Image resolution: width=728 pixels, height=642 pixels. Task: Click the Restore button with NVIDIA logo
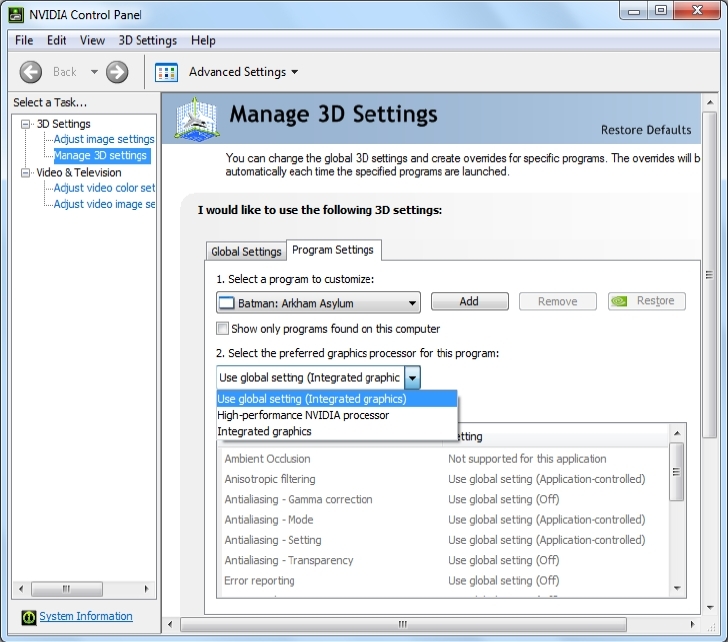tap(647, 301)
